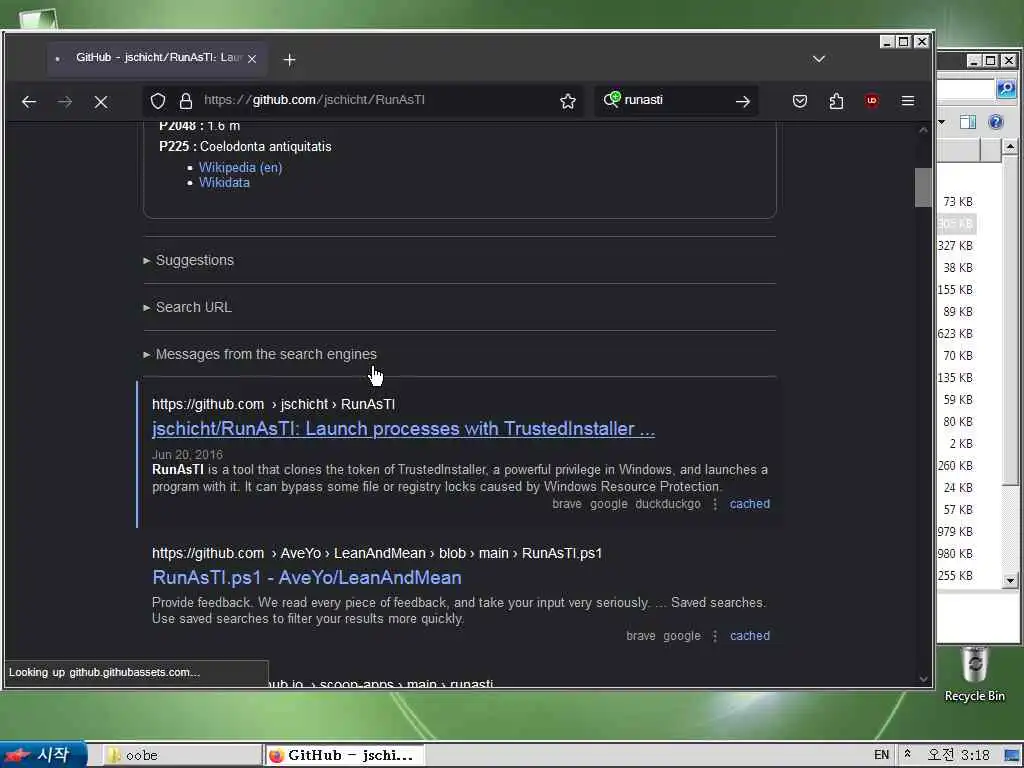Viewport: 1024px width, 768px height.
Task: Expand the Suggestions section
Action: click(189, 260)
